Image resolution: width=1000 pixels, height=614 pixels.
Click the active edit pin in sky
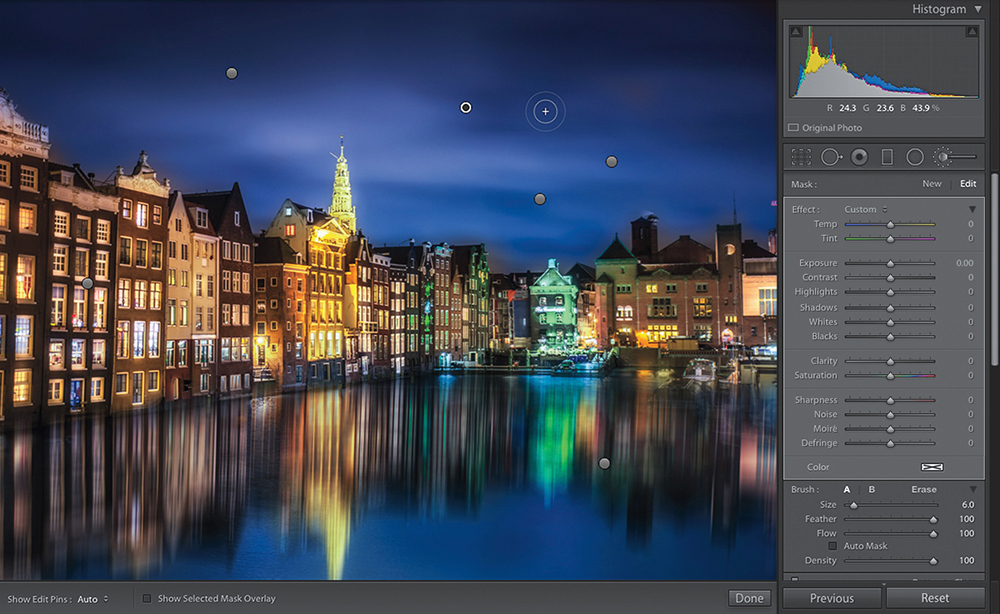click(x=465, y=107)
